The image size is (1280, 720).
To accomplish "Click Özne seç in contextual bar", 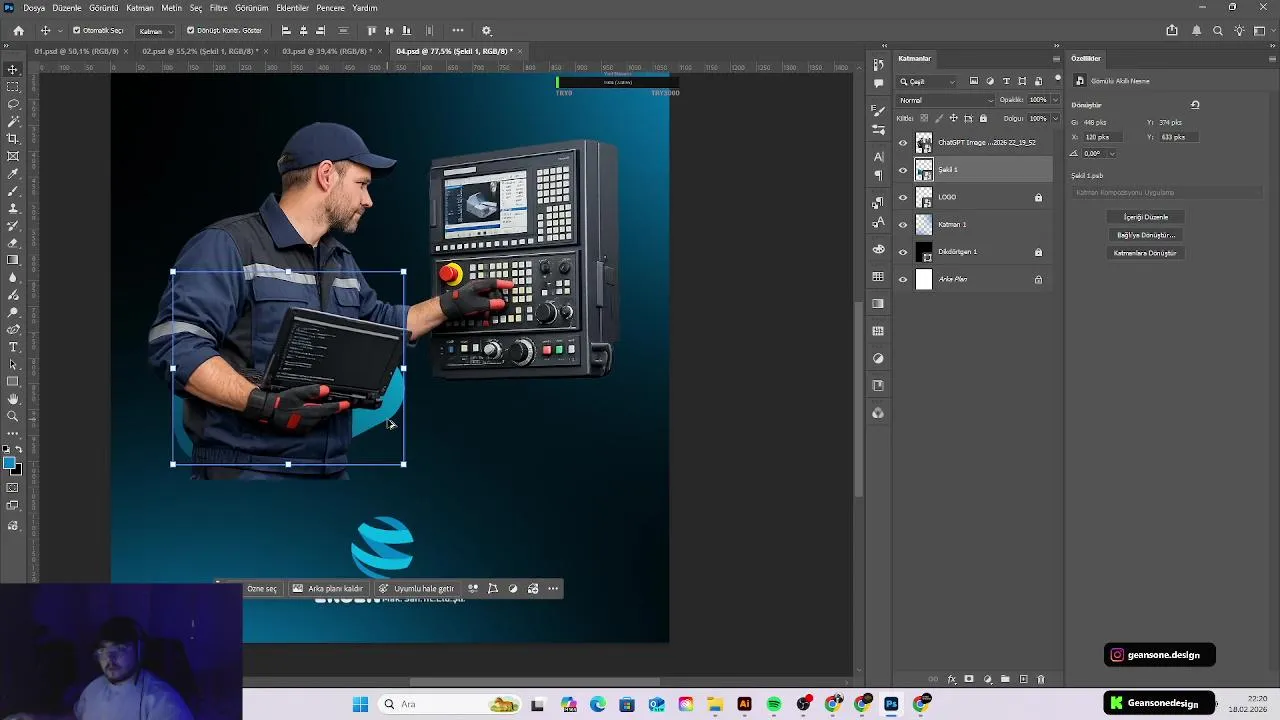I will pyautogui.click(x=262, y=589).
